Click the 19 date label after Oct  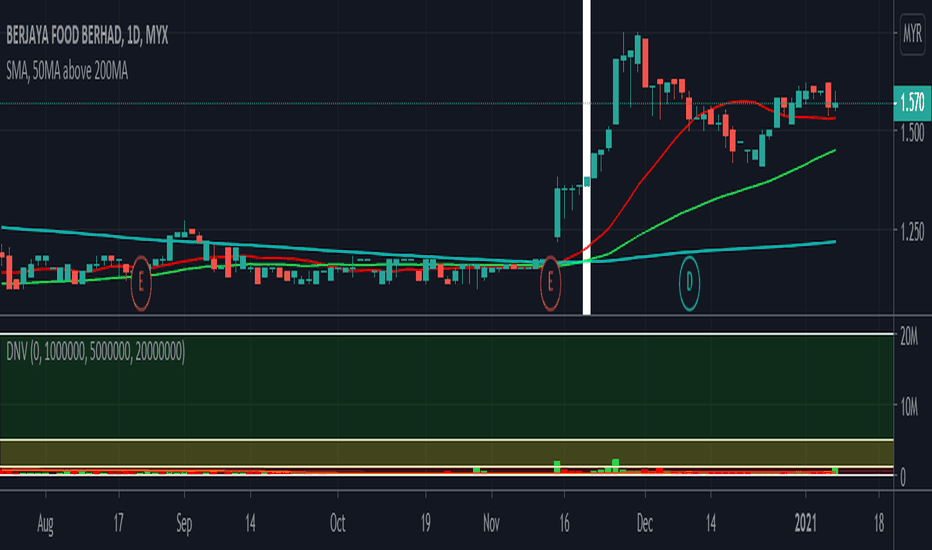(426, 524)
